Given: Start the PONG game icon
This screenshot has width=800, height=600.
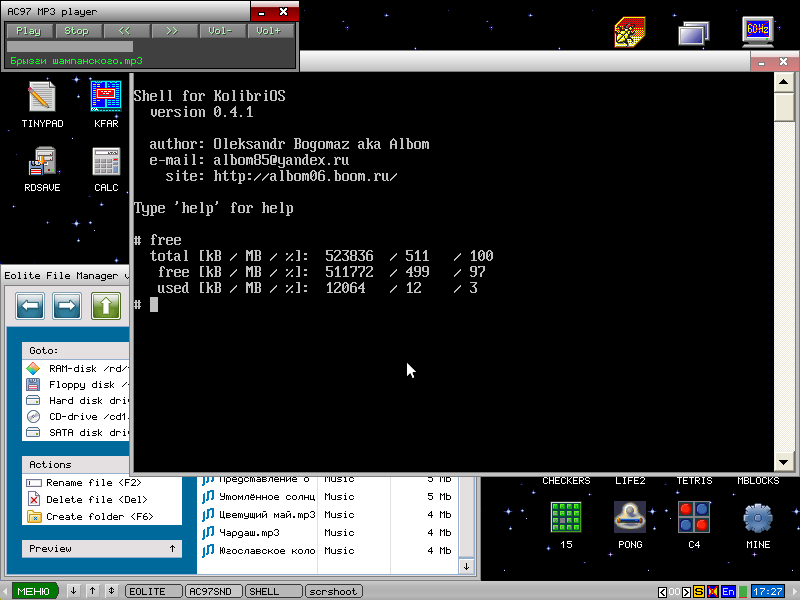Looking at the screenshot, I should tap(630, 517).
